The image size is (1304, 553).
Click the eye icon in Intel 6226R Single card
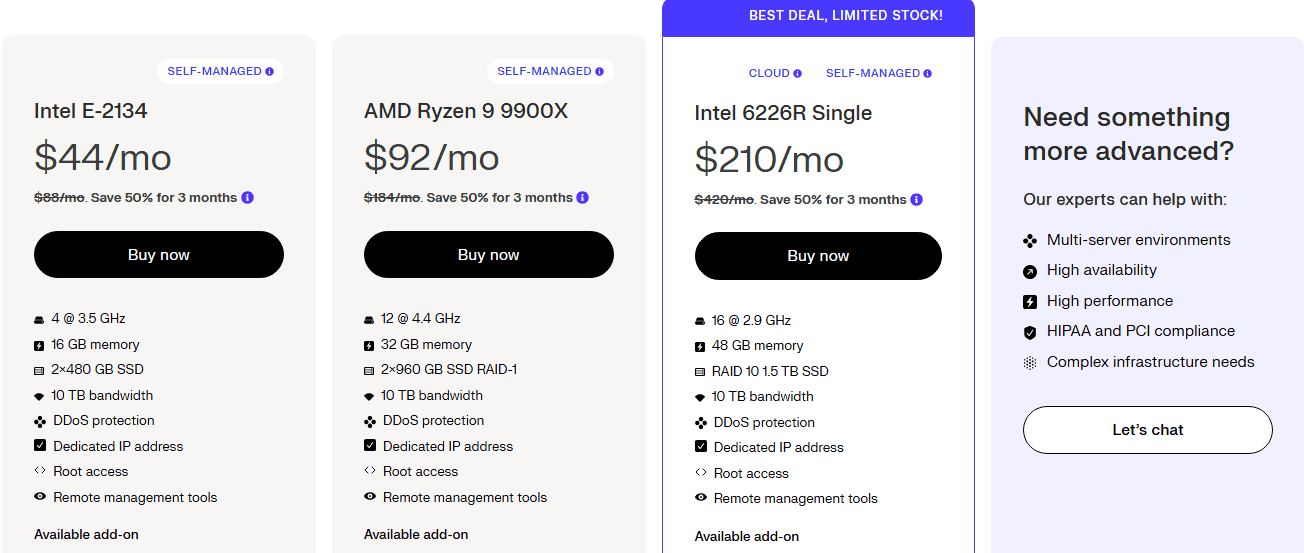[700, 498]
